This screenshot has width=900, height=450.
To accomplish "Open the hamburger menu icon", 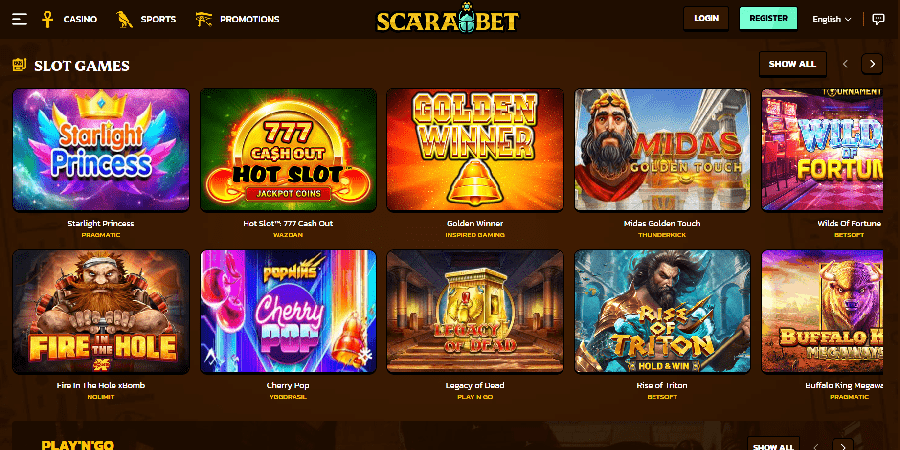I will 20,19.
